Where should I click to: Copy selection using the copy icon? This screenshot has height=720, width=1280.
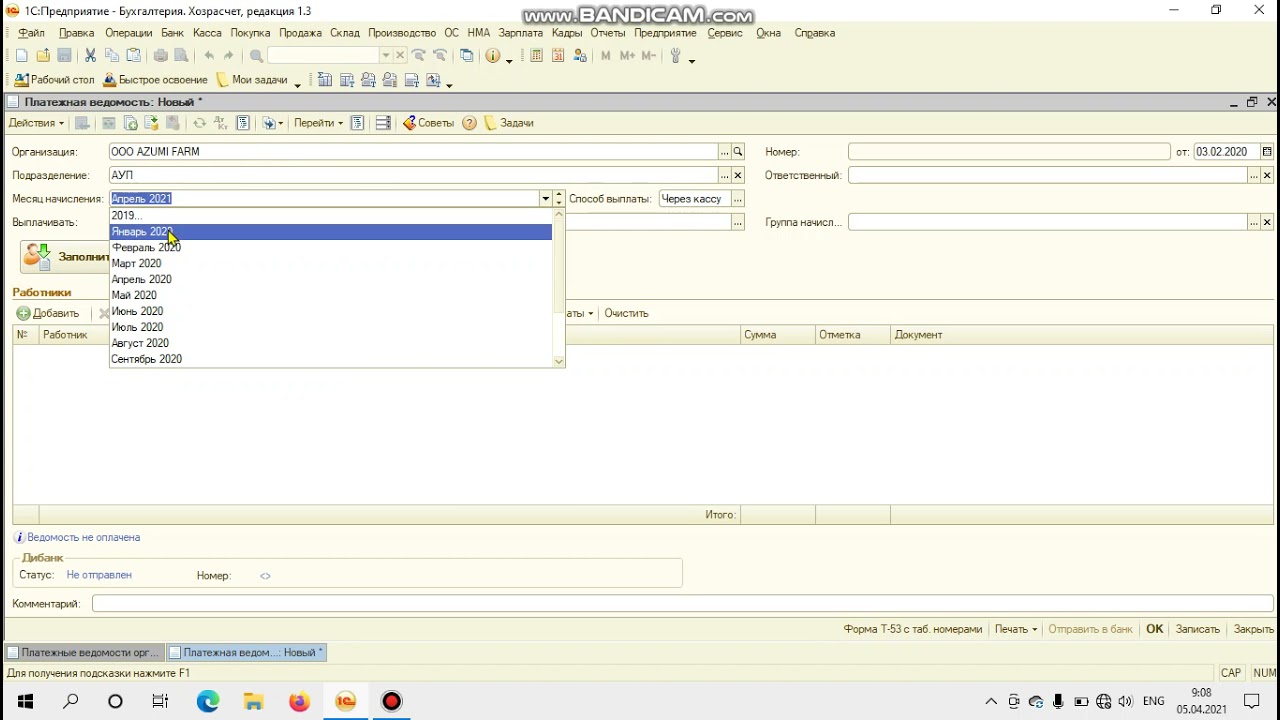[x=112, y=56]
